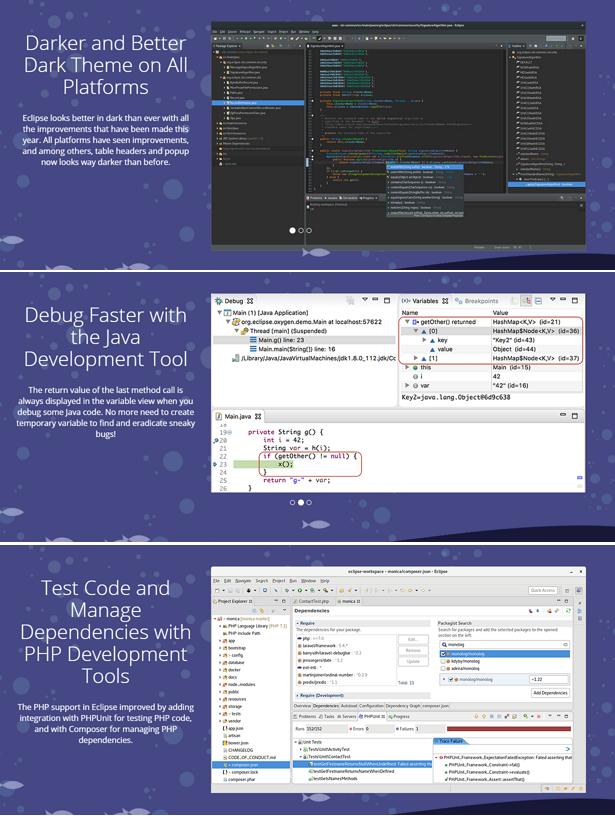Click the breakpoint marker at line 20
The width and height of the screenshot is (615, 822).
pyautogui.click(x=215, y=440)
